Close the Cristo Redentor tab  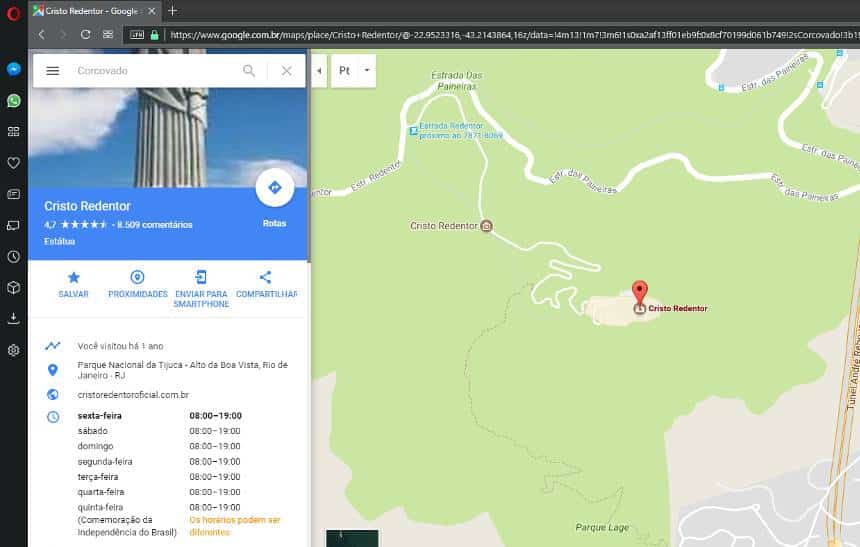tap(152, 11)
